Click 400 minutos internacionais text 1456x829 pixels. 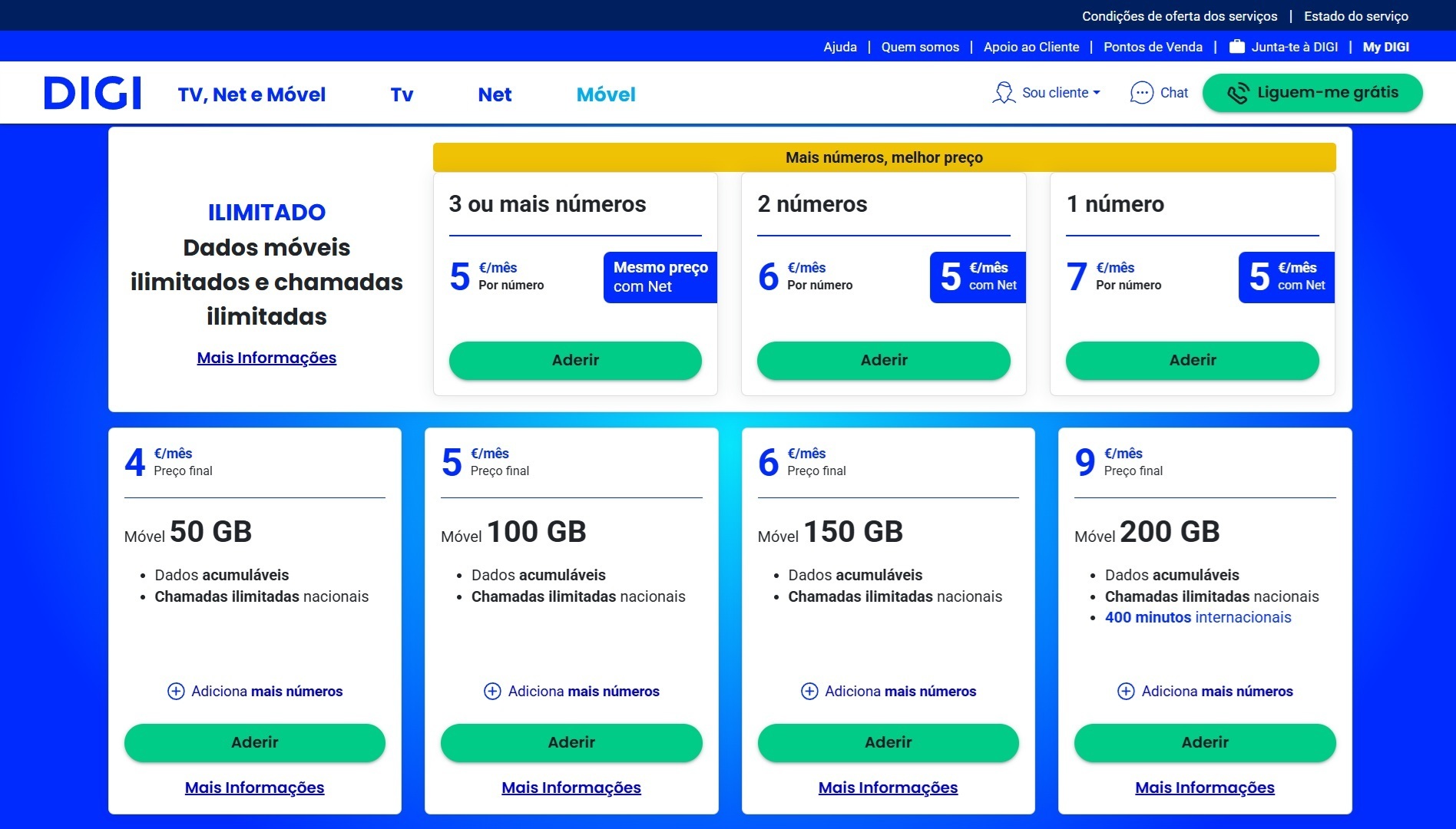[x=1198, y=617]
